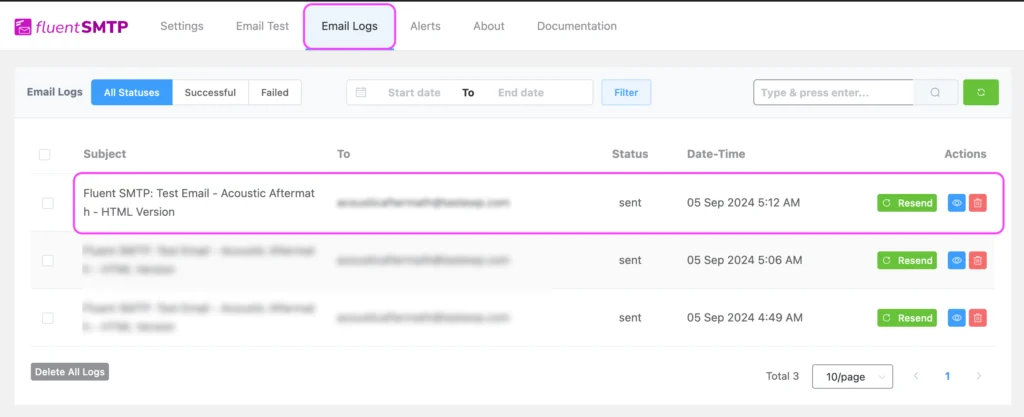
Task: Click 'sent' status in 5:06 AM row
Action: pyautogui.click(x=630, y=260)
